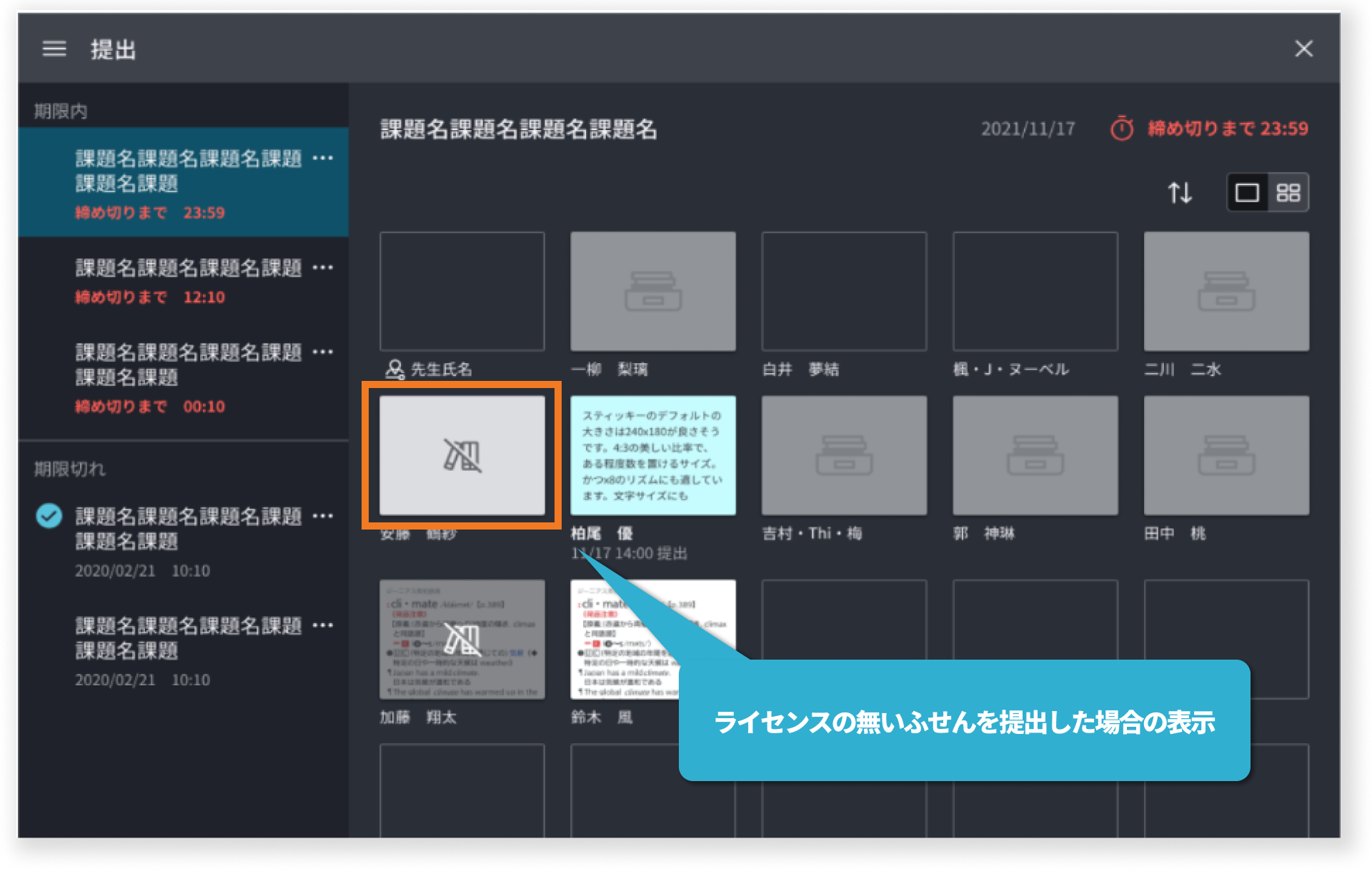Open 白井 夢結 empty submission thumbnail
Screen dimensions: 1372x879
844,291
